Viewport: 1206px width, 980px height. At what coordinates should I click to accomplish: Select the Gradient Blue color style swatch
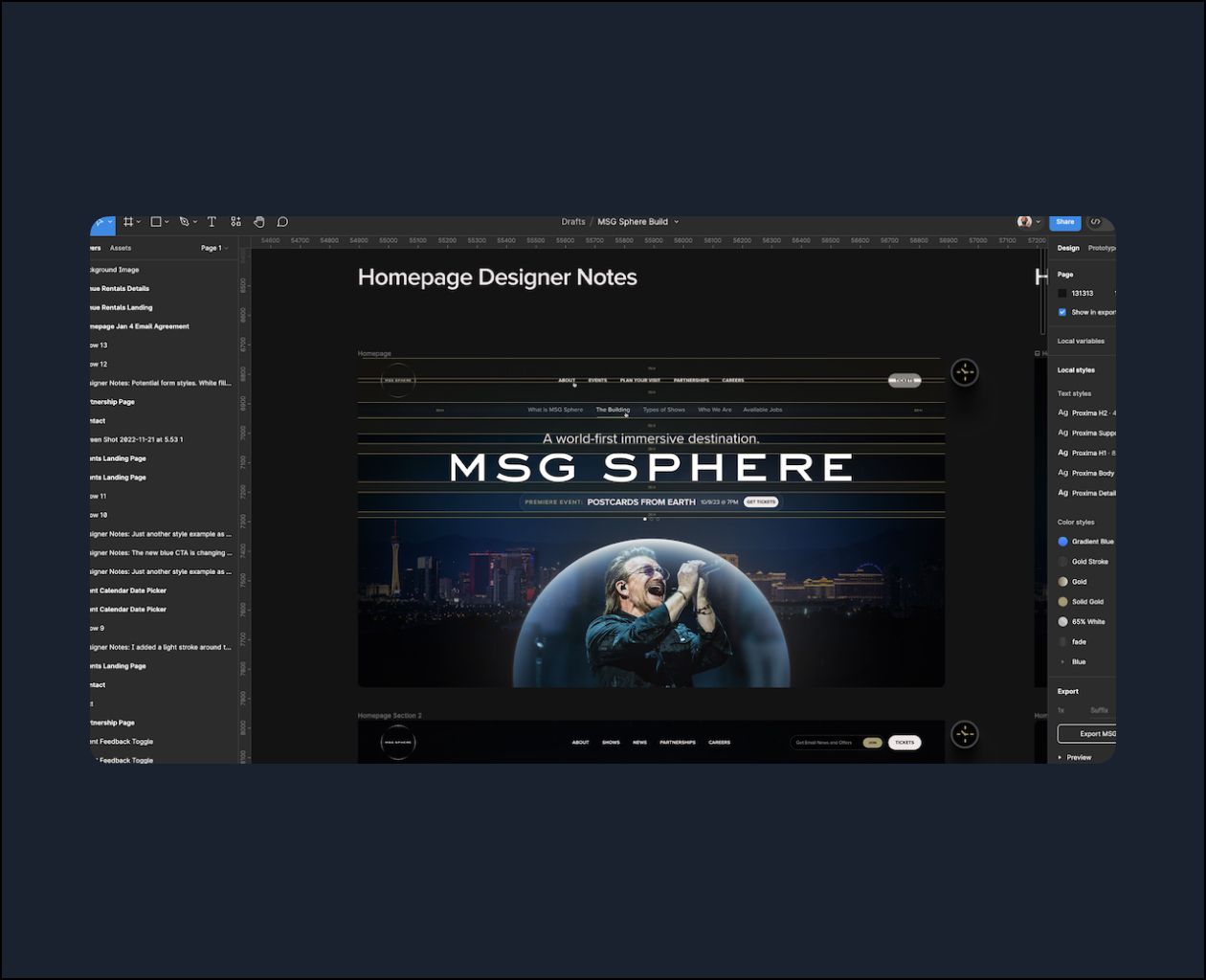[1062, 542]
